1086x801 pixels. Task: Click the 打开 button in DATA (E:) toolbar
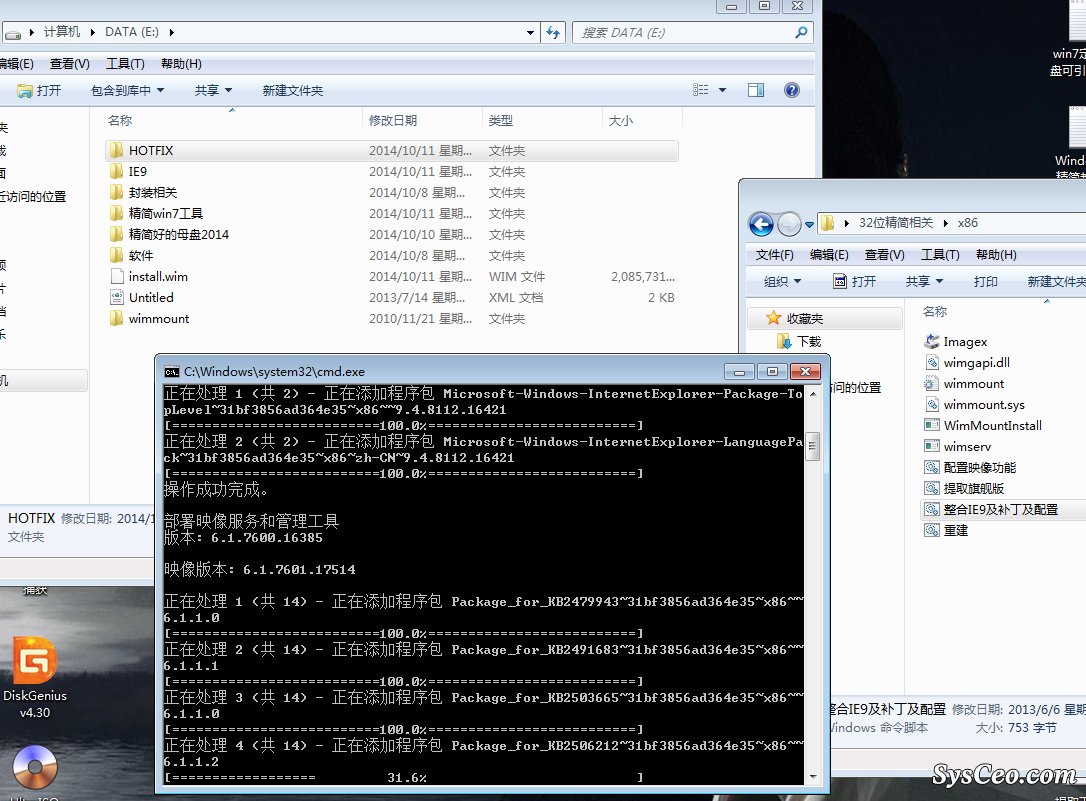[39, 91]
